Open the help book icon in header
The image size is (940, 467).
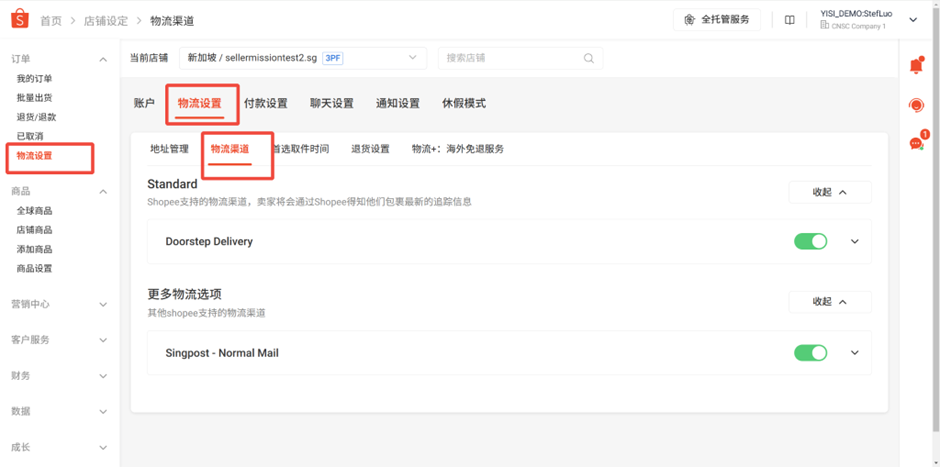[790, 20]
